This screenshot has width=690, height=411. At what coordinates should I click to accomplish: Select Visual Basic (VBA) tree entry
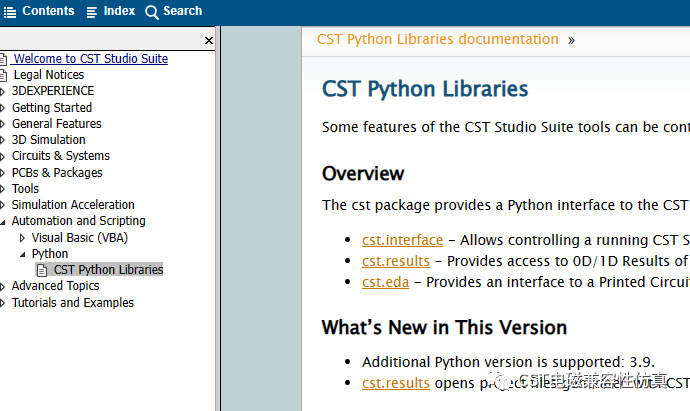[x=80, y=238]
